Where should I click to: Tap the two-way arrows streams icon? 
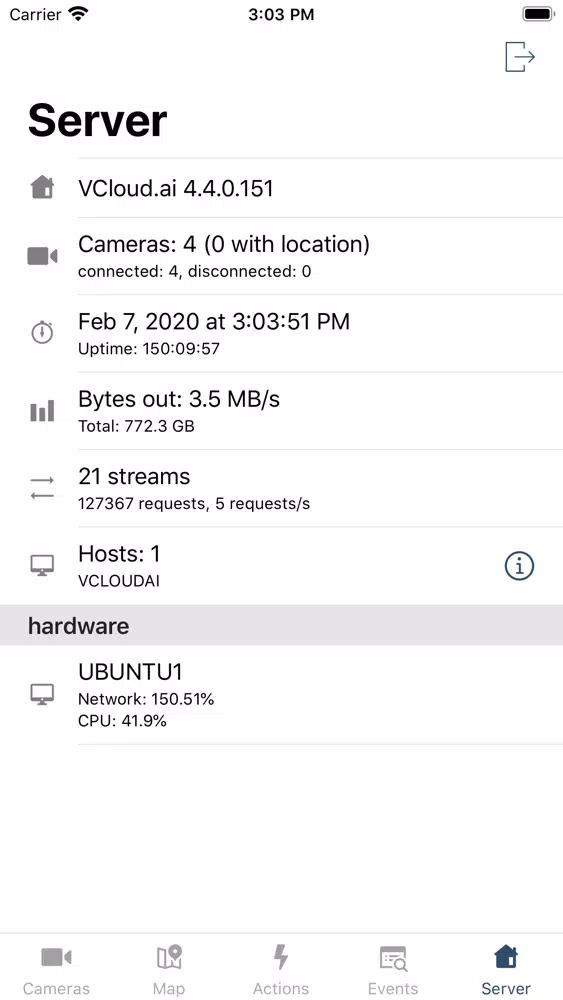[x=42, y=489]
